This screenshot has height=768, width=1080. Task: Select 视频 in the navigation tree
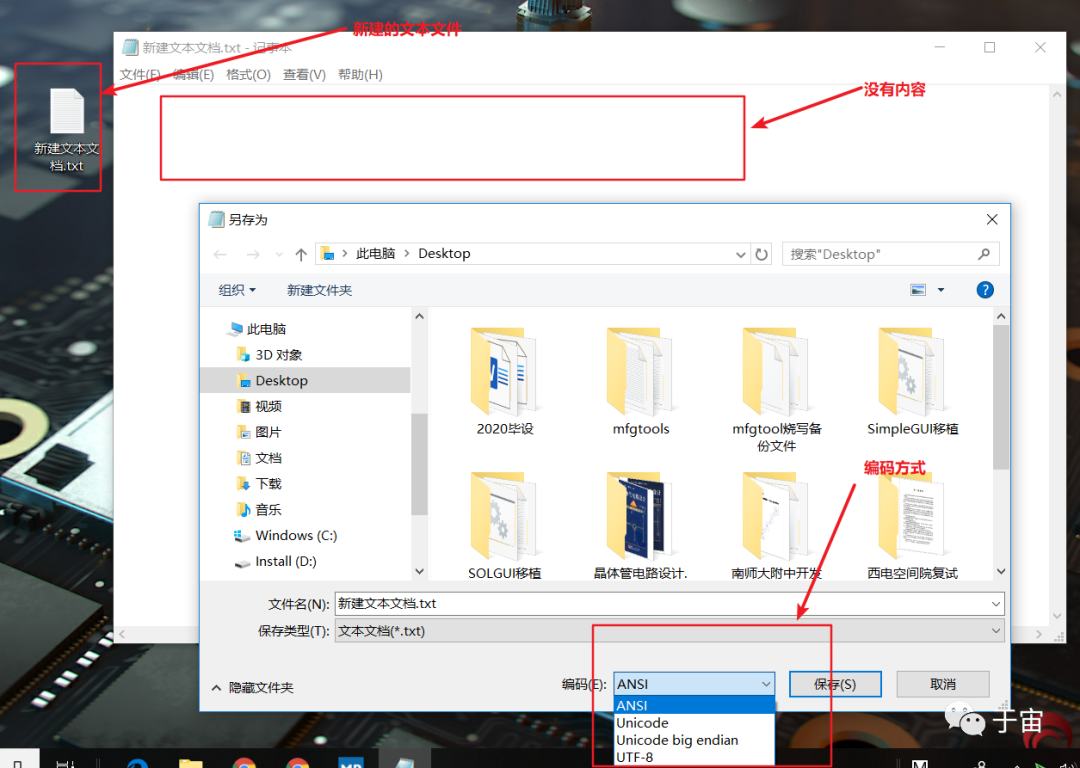pos(268,406)
